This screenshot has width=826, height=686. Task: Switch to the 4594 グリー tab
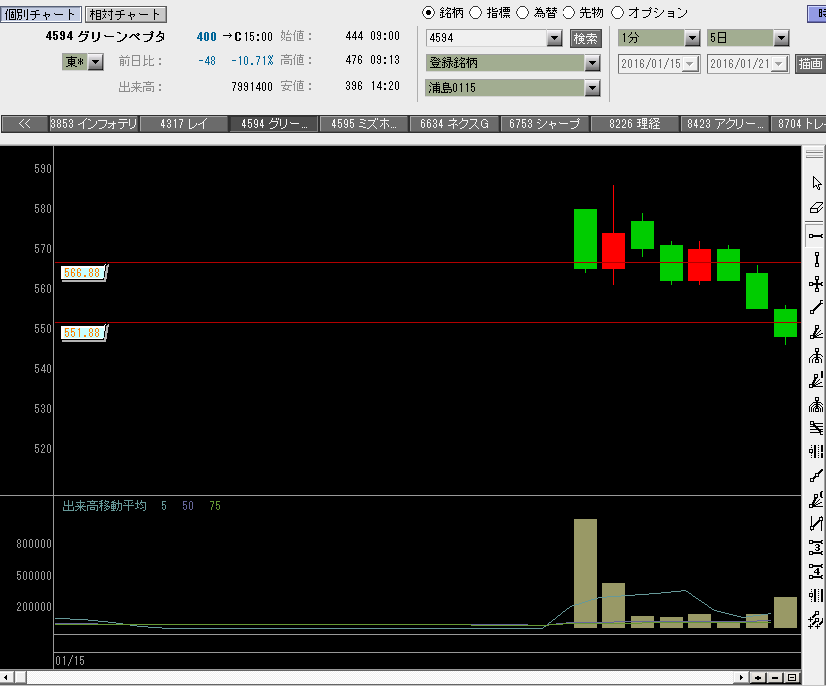pos(274,124)
